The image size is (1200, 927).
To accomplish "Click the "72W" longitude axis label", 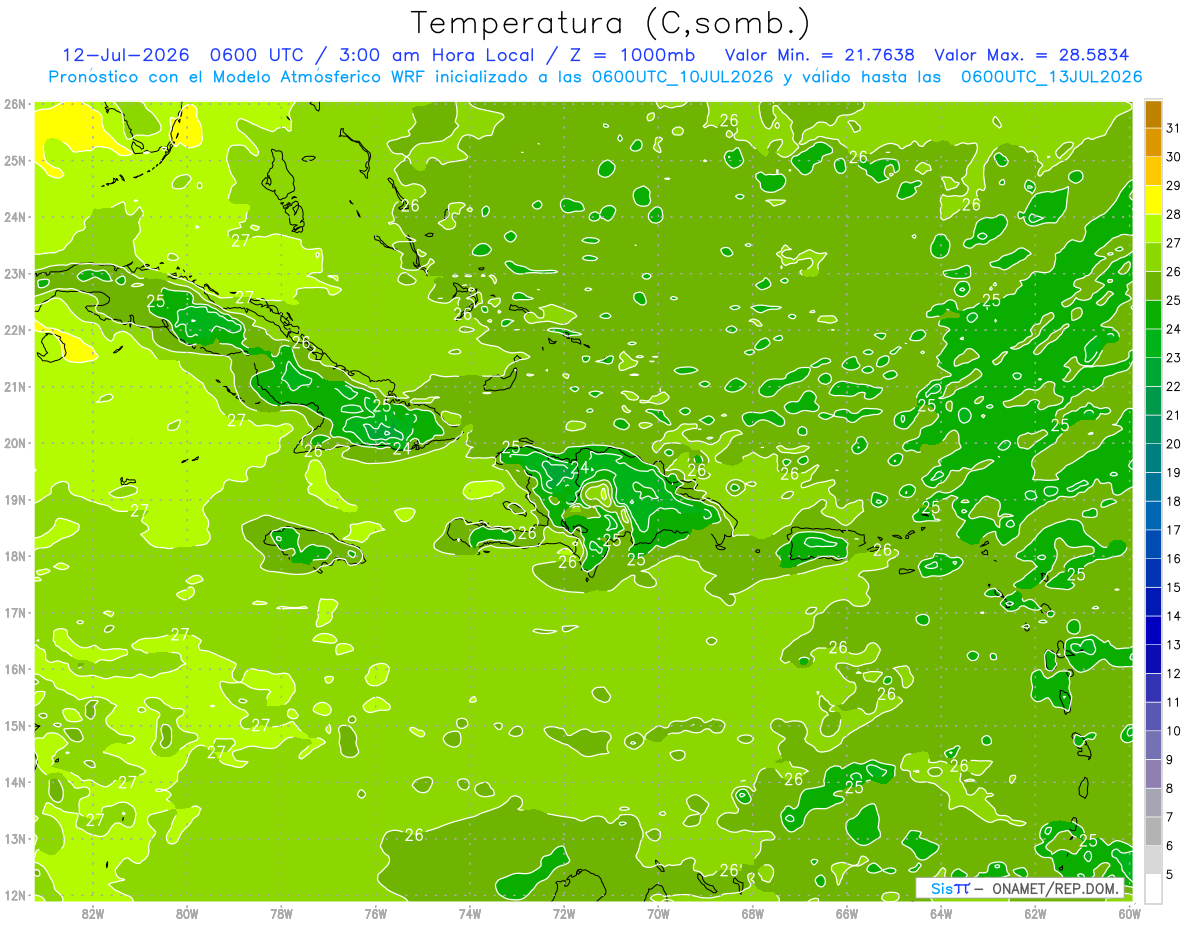I will 564,913.
